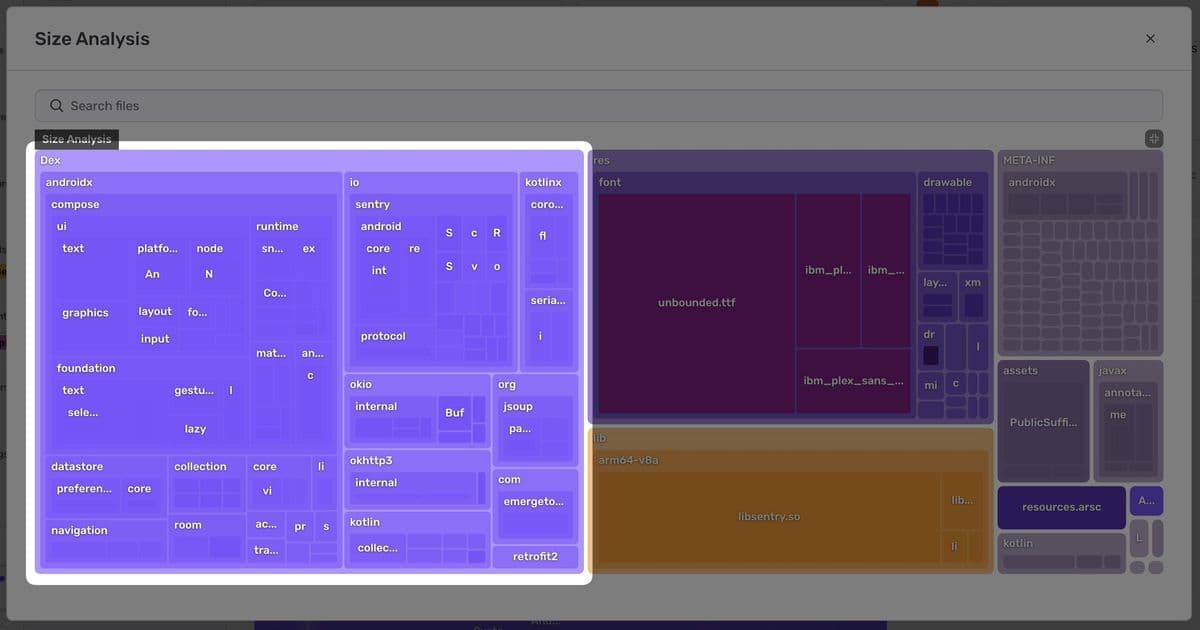Select the jsoup block under org
The image size is (1200, 630).
coord(518,407)
